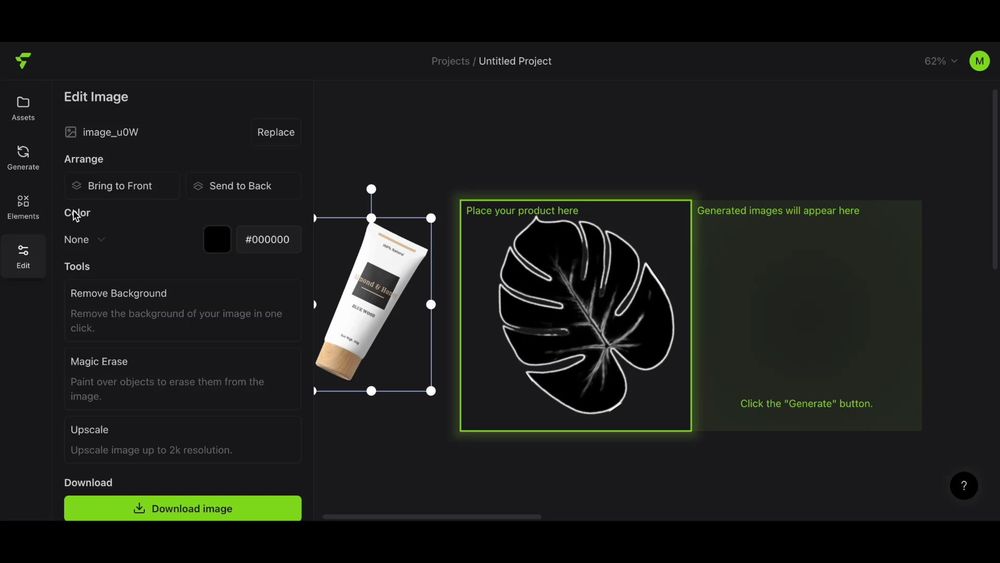Click the green app logo icon
The height and width of the screenshot is (563, 1000).
(x=23, y=61)
